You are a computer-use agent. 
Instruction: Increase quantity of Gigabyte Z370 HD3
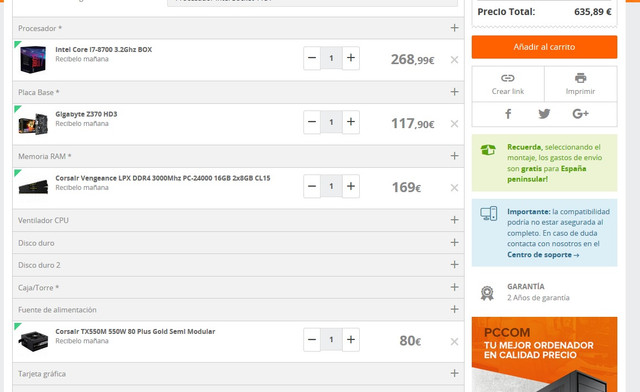(x=351, y=122)
